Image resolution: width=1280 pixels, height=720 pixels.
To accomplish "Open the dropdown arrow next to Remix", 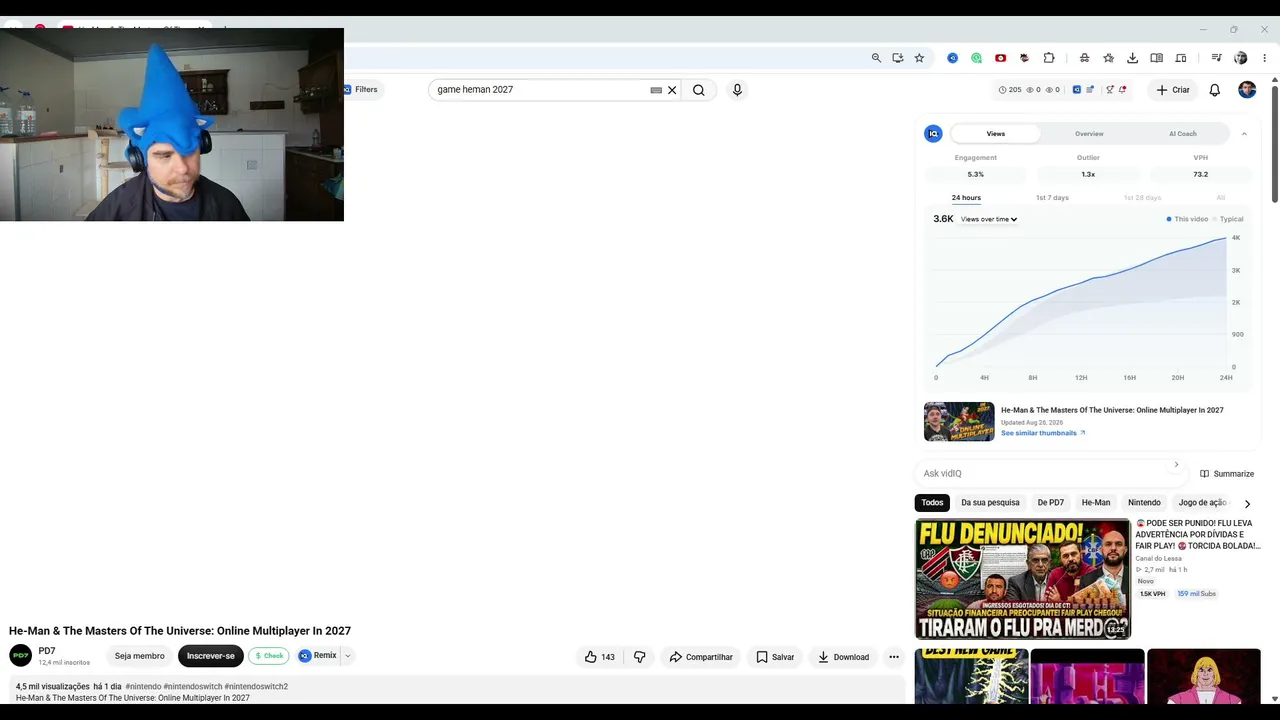I will 348,656.
